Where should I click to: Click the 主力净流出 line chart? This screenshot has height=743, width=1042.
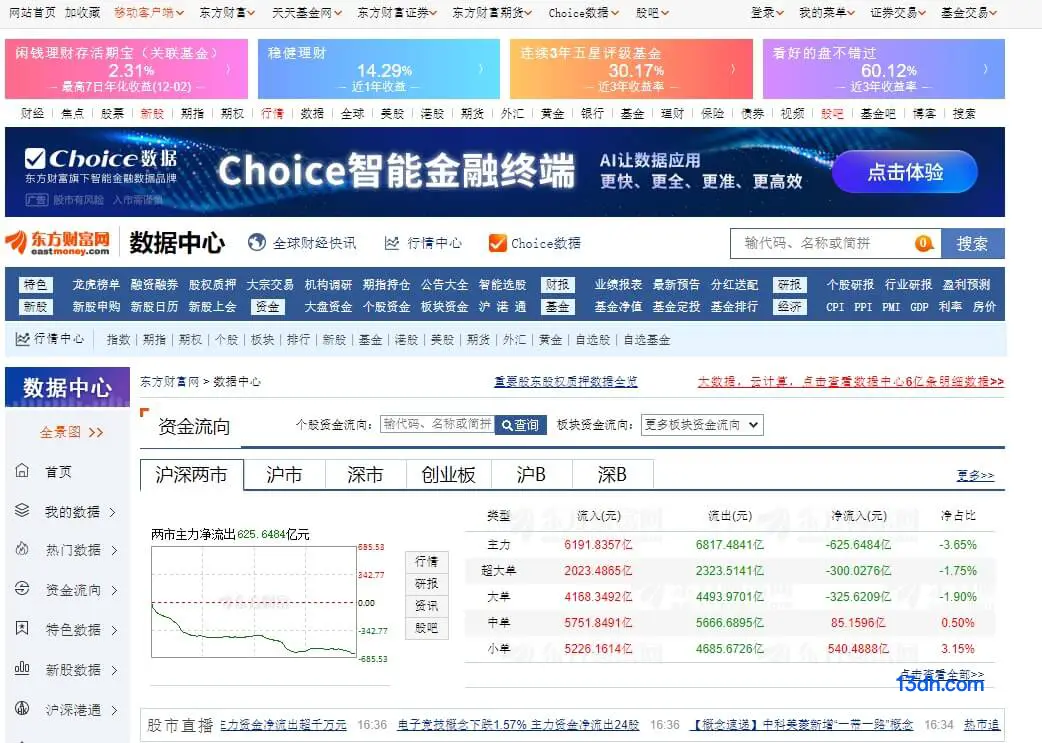coord(254,602)
